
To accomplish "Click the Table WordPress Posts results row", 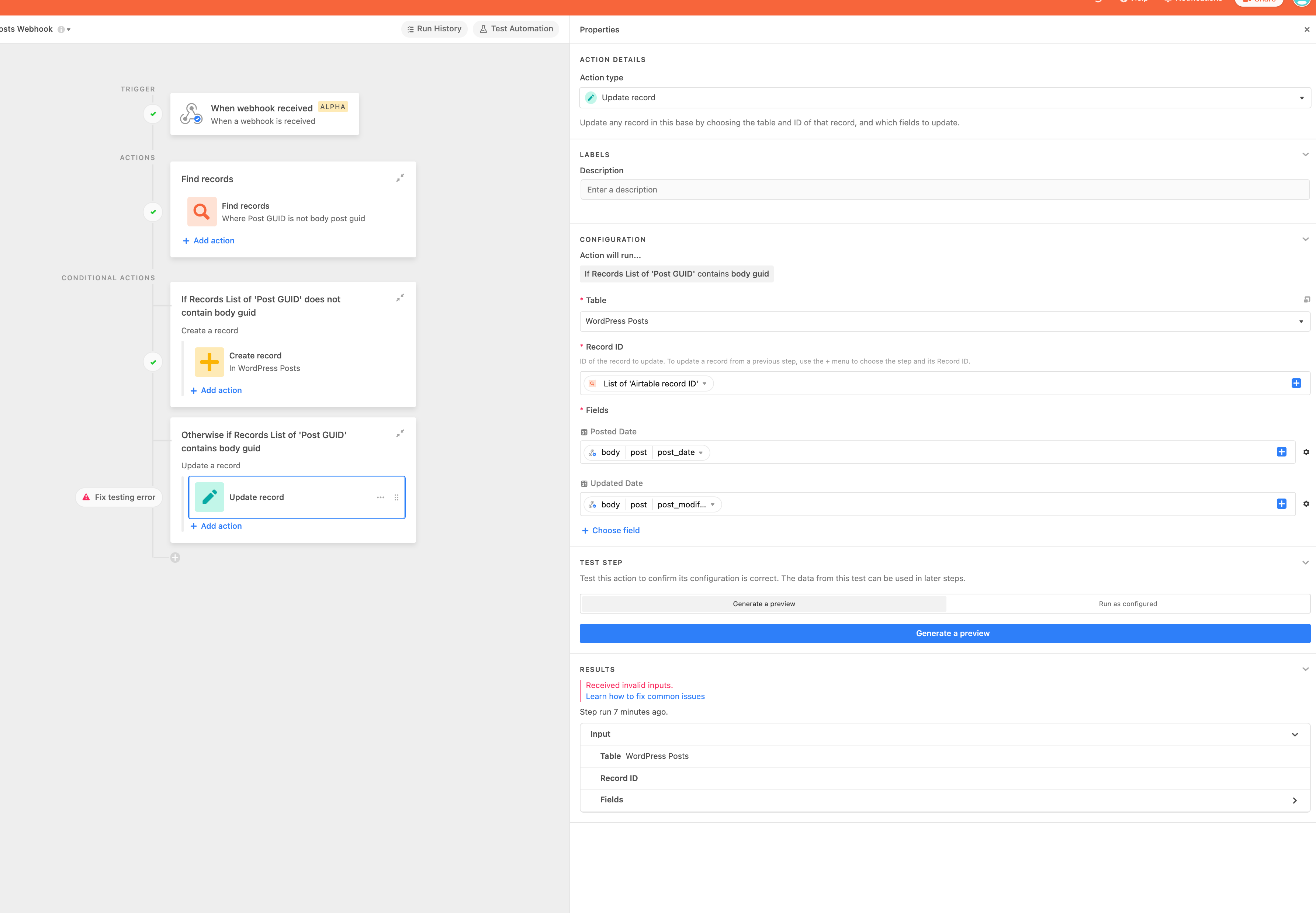I will click(x=945, y=756).
